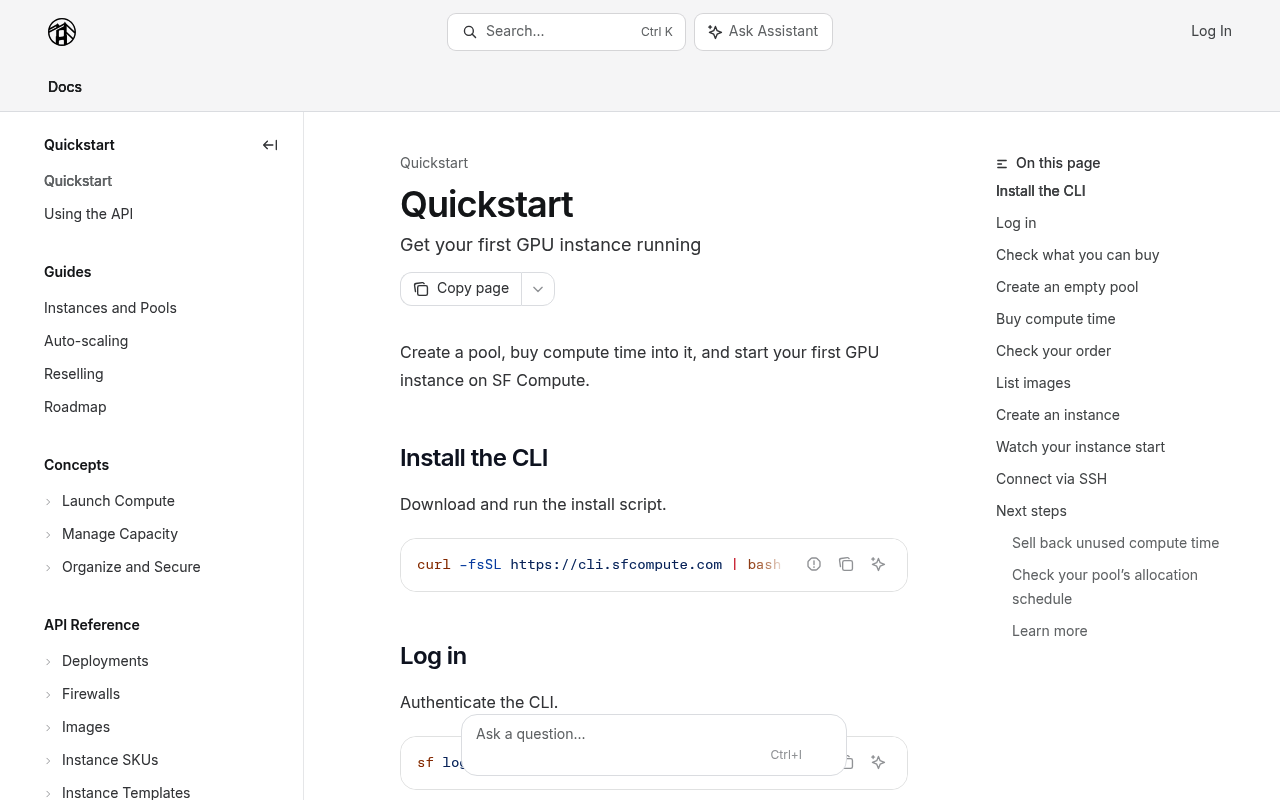
Task: Click the SF Compute logo
Action: [62, 32]
